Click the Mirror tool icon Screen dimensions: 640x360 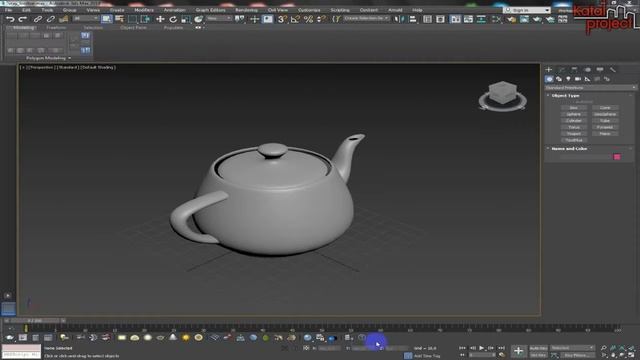click(x=398, y=19)
